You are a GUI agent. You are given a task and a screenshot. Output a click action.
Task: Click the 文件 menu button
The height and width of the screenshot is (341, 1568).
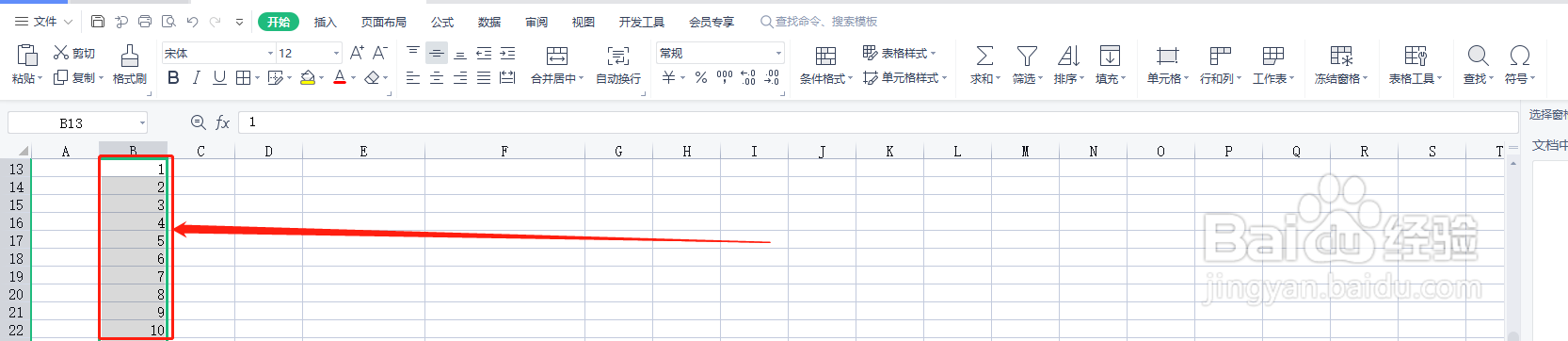click(37, 21)
